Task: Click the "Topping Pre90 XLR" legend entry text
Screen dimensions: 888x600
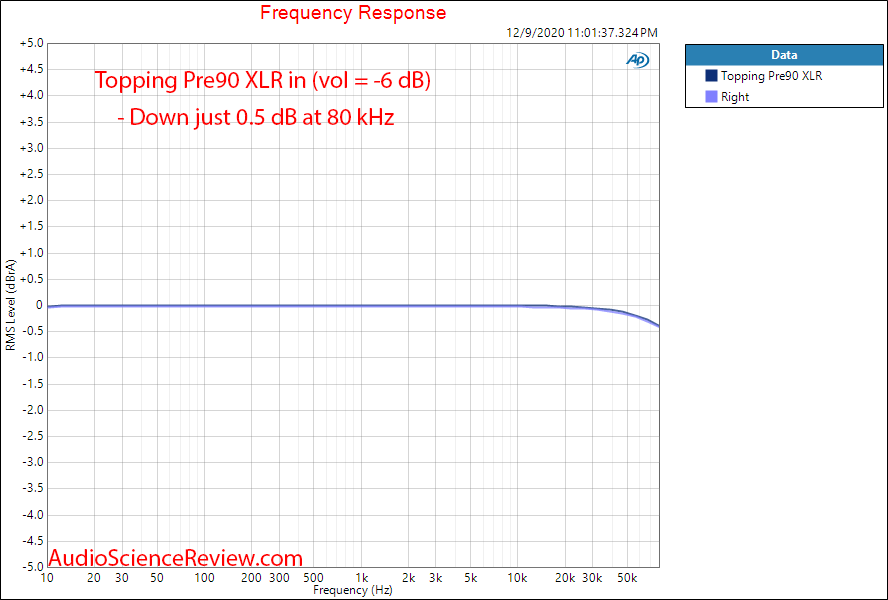Action: click(771, 76)
